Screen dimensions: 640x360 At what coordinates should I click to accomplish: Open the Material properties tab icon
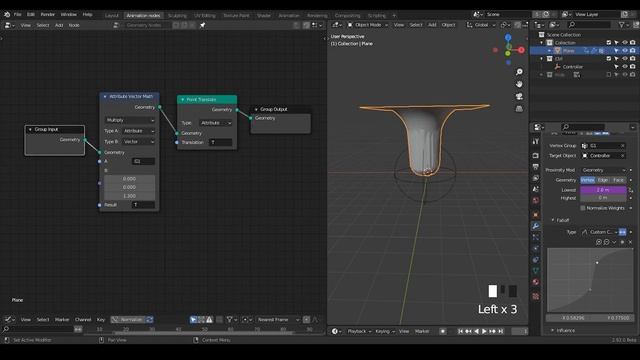coord(536,282)
